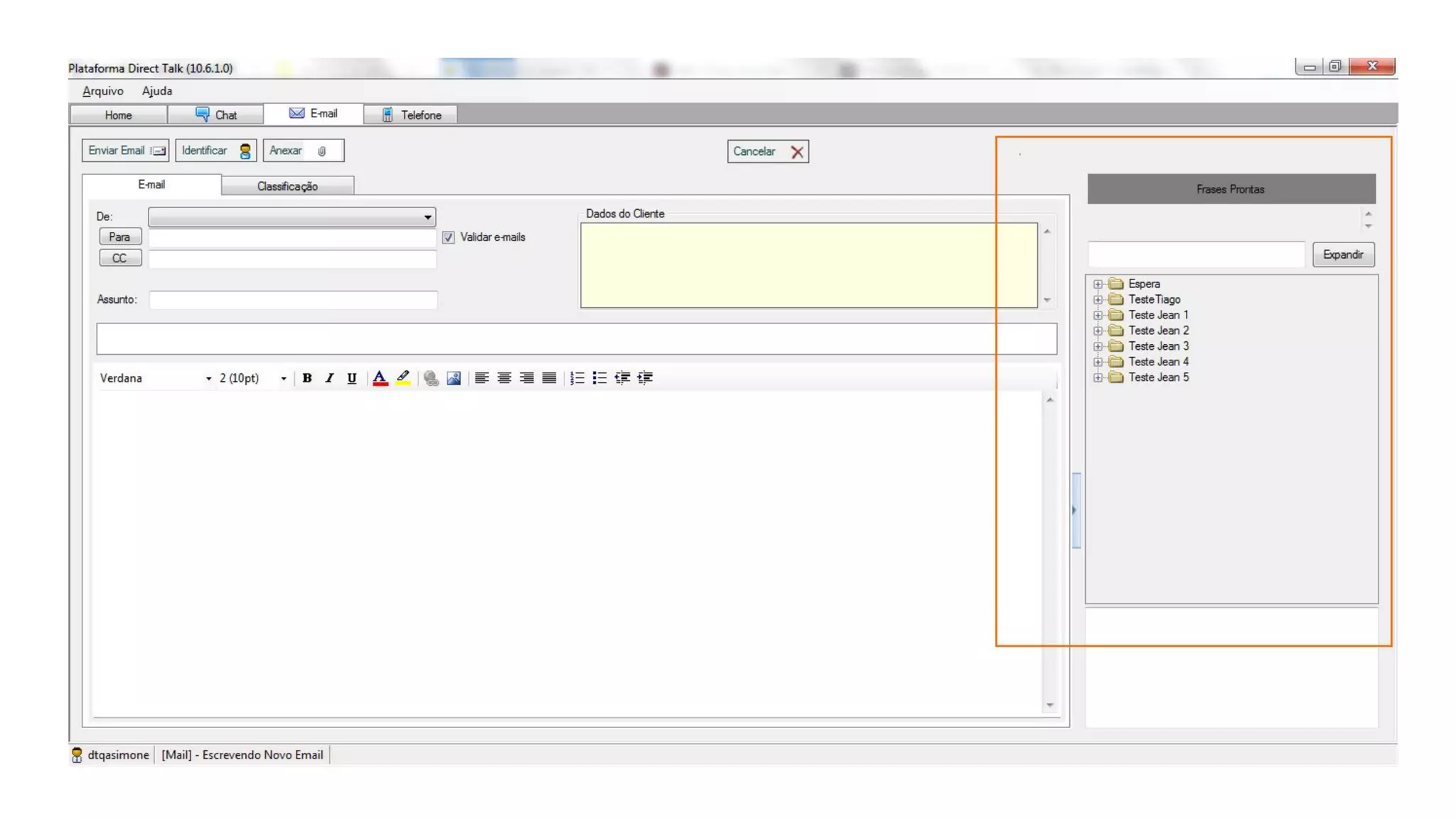The image size is (1456, 819).
Task: Open the Classificação tab
Action: point(287,186)
